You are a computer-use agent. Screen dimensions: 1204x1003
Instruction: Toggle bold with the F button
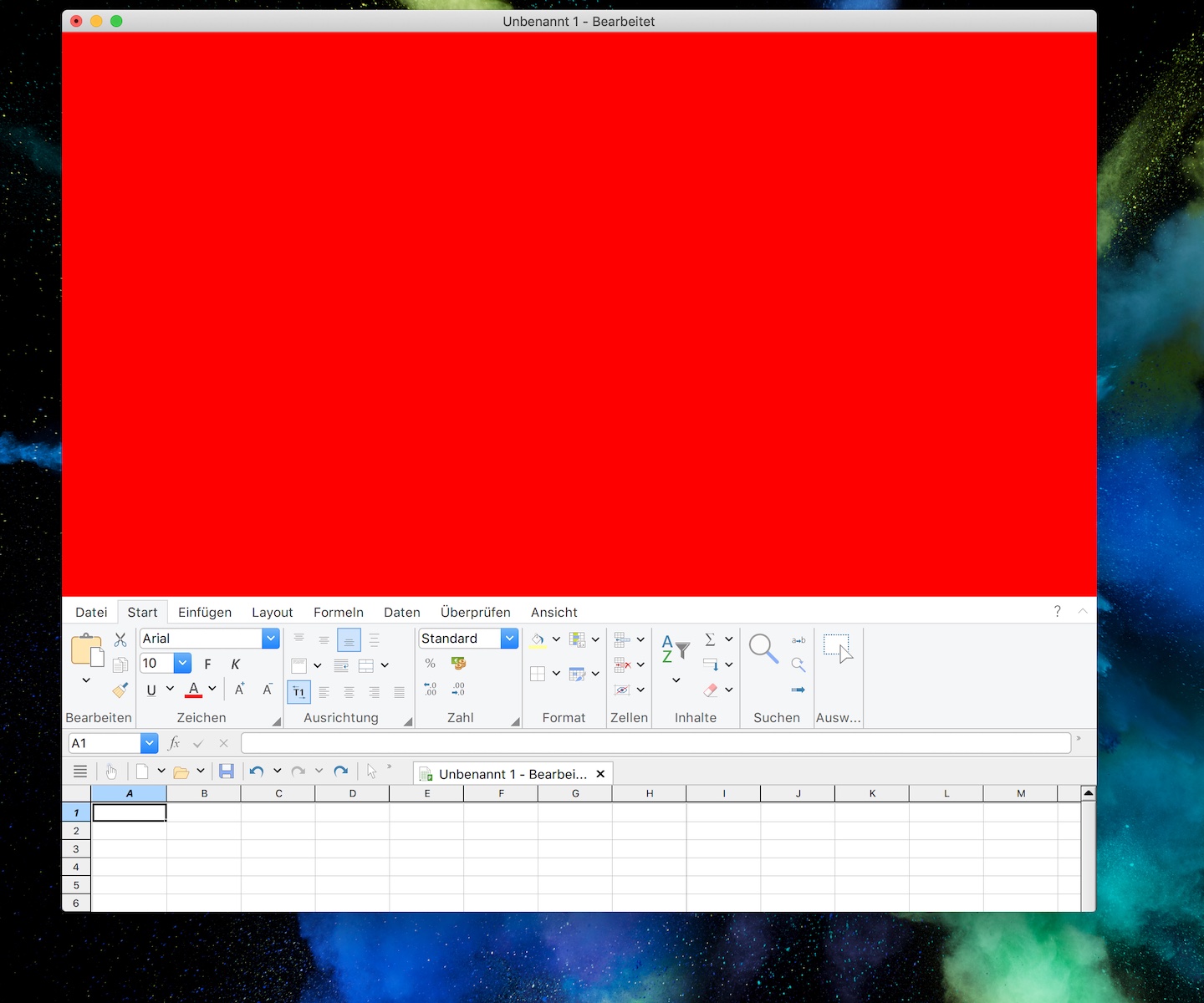point(207,664)
